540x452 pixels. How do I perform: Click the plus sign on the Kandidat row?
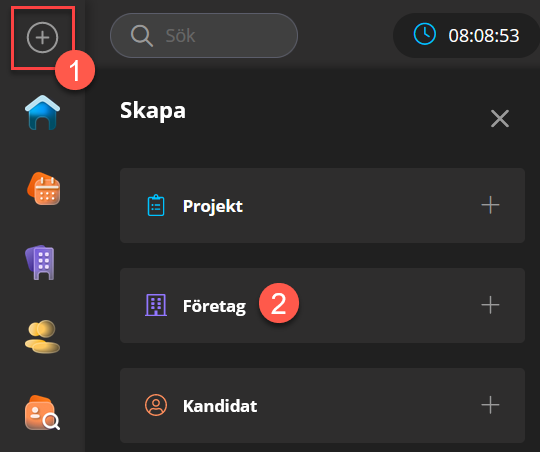point(490,405)
